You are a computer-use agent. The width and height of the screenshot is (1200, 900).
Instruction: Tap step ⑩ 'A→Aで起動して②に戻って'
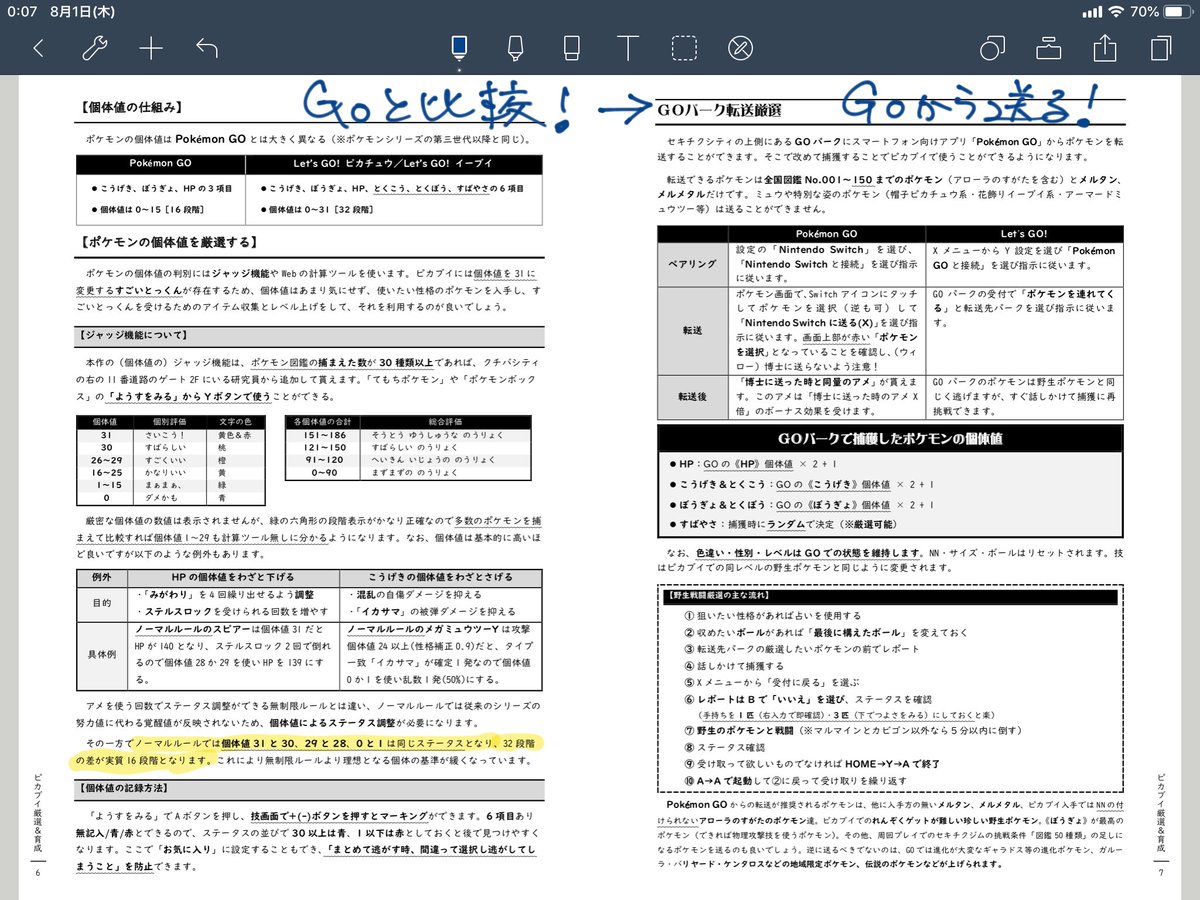(795, 781)
